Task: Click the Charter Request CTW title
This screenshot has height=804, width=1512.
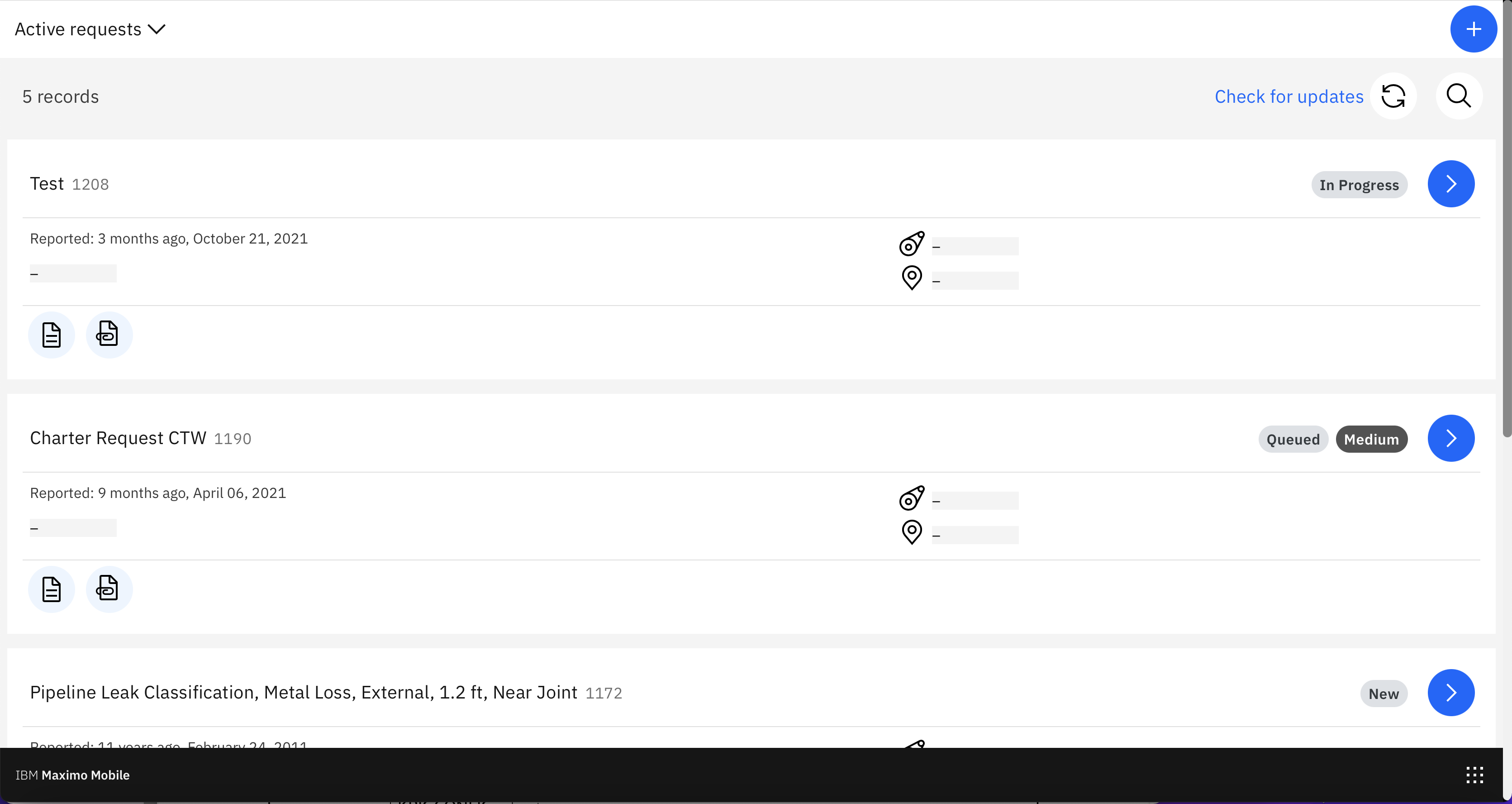Action: click(x=118, y=438)
